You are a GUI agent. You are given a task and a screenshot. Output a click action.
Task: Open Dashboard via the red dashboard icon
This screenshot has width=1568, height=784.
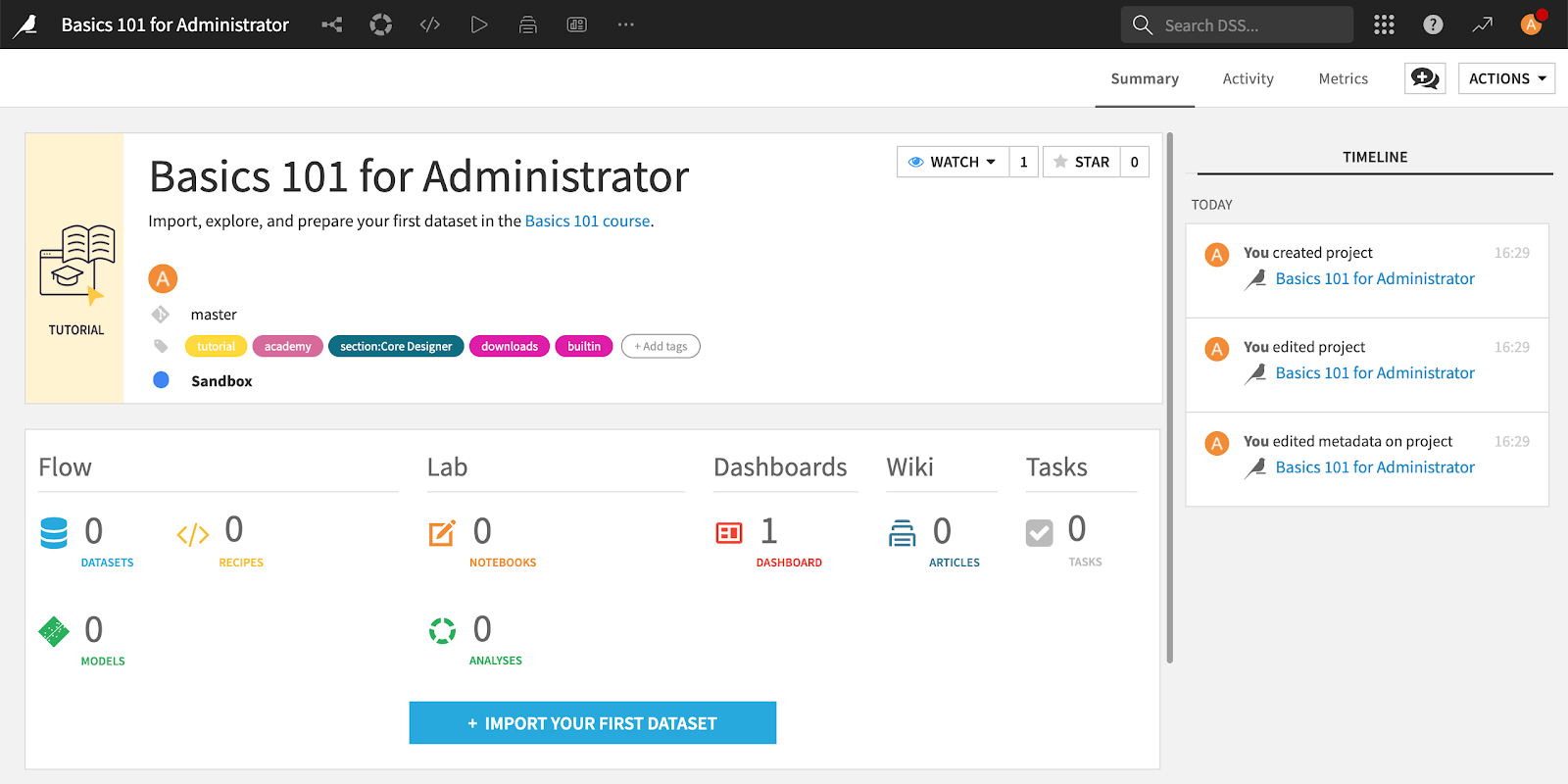(729, 533)
